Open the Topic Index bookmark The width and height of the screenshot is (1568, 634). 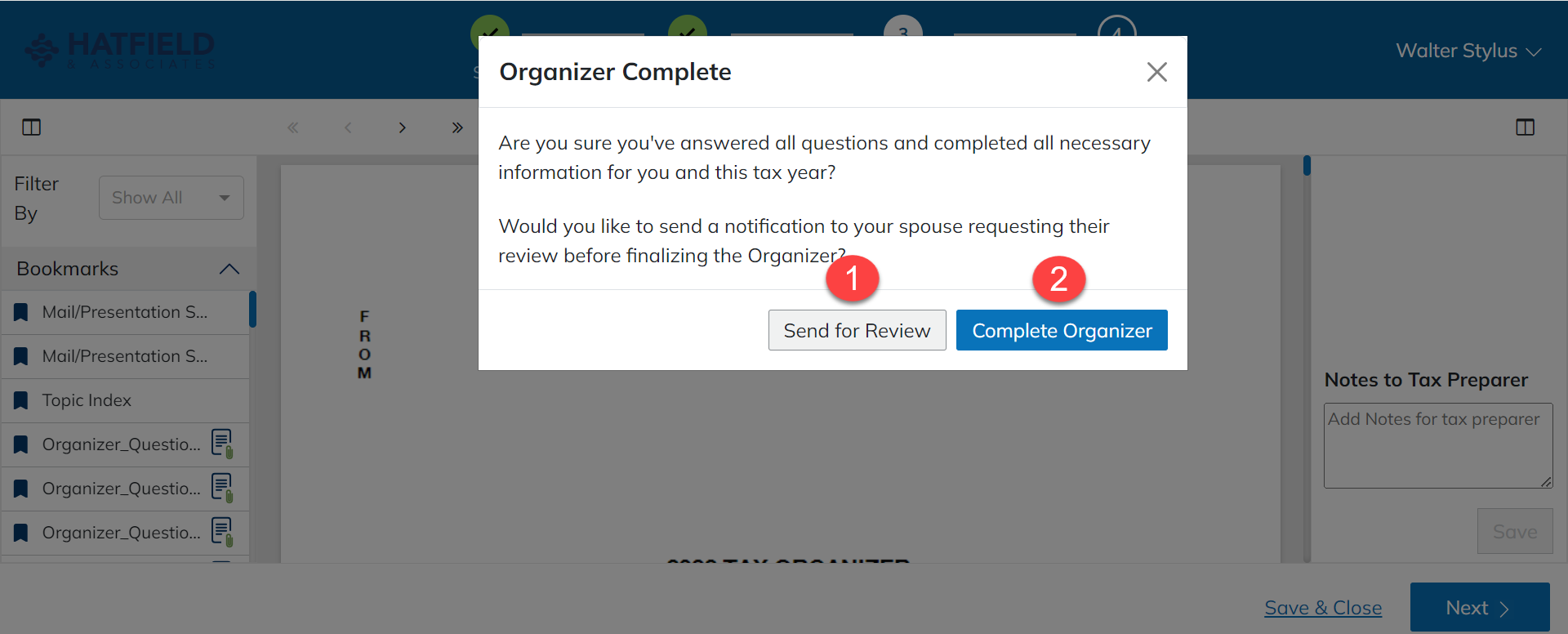(87, 400)
